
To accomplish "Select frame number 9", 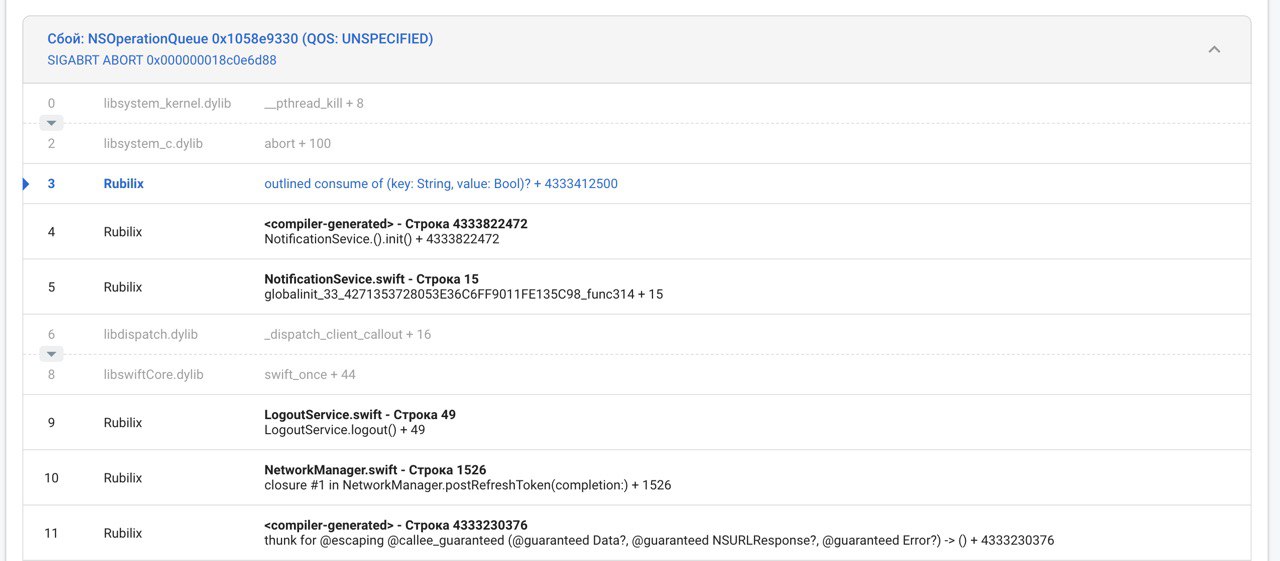I will coord(51,423).
